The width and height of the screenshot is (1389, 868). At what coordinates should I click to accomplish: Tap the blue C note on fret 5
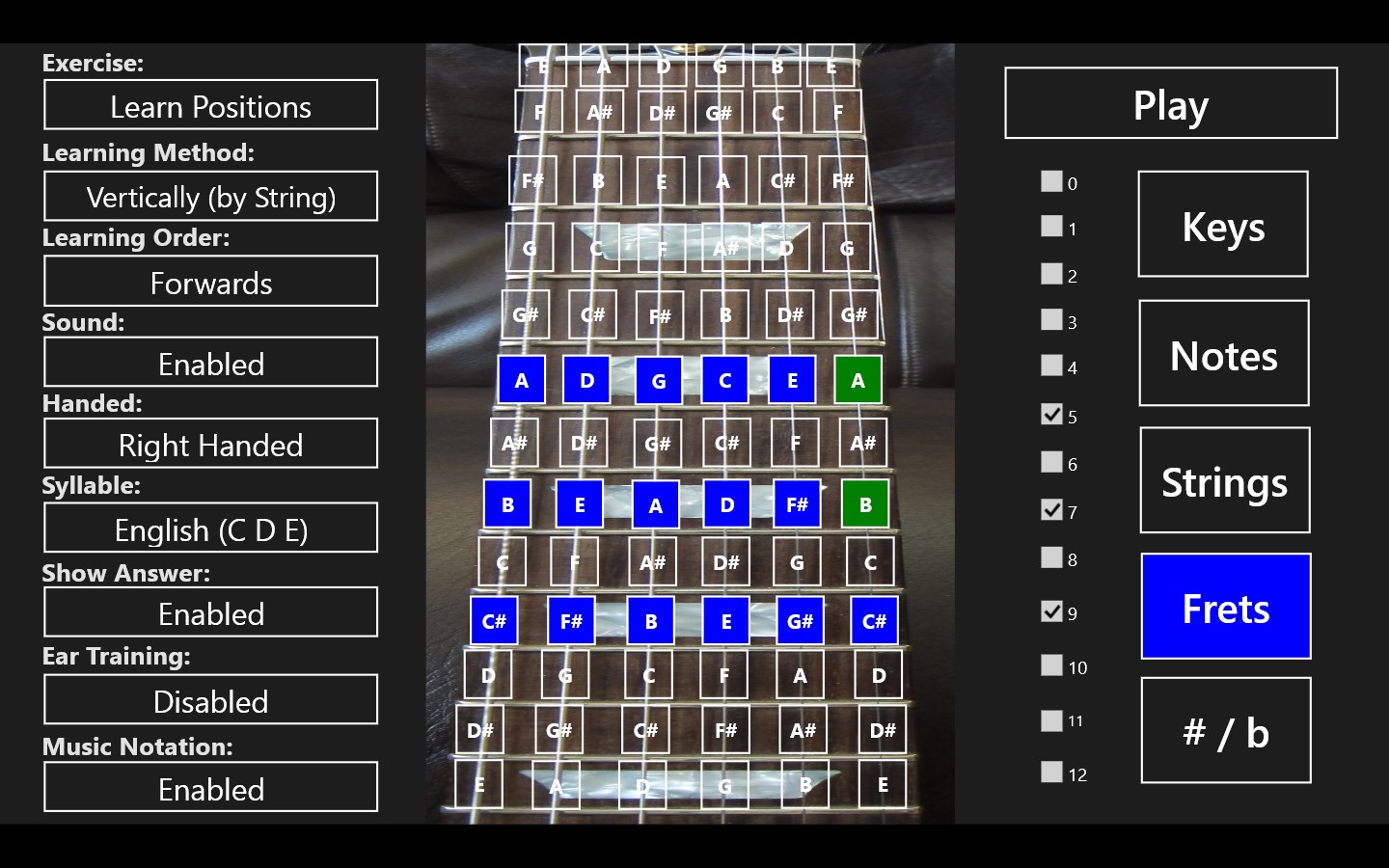point(725,380)
